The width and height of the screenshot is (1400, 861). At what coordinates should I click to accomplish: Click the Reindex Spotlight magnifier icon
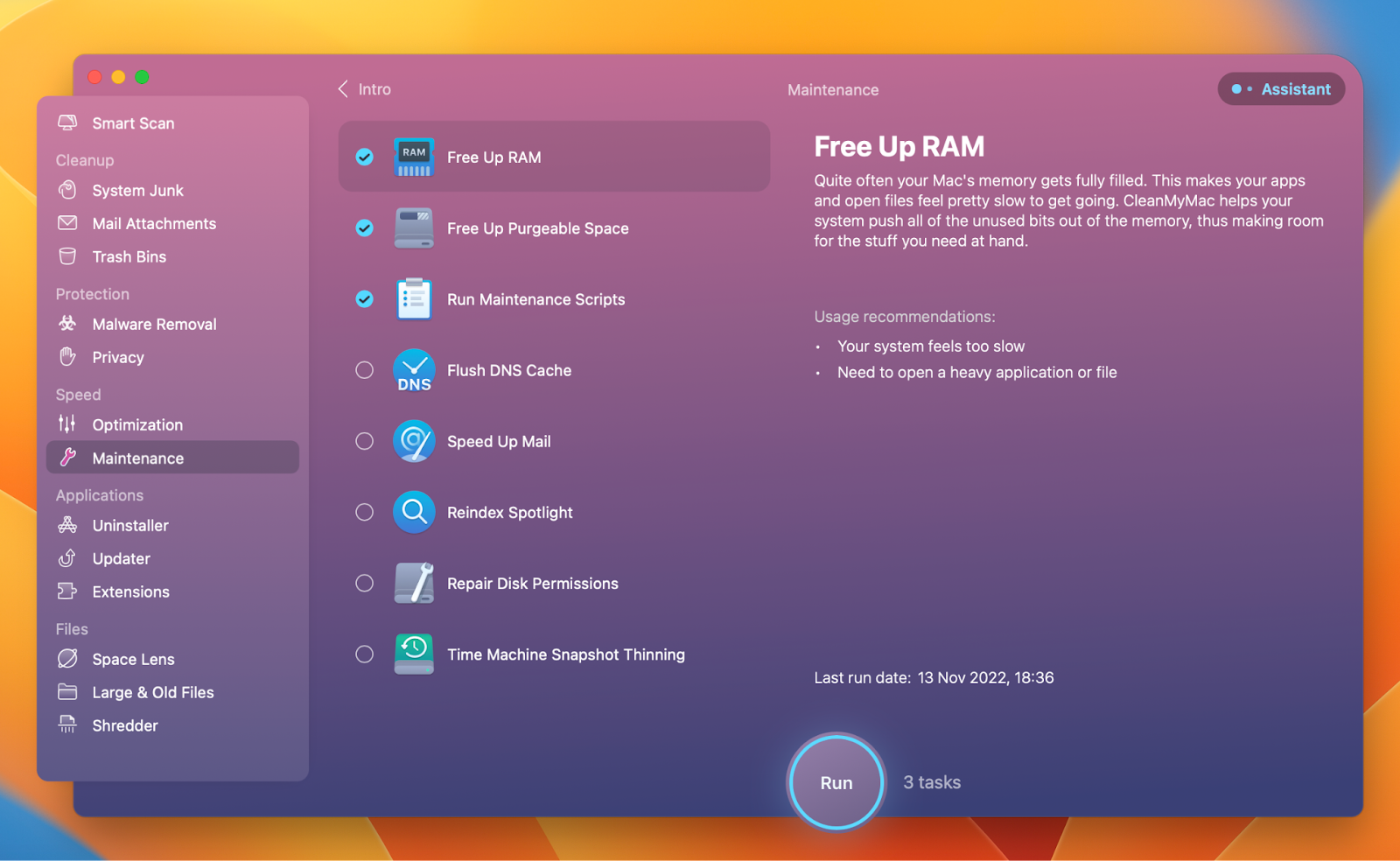coord(414,512)
